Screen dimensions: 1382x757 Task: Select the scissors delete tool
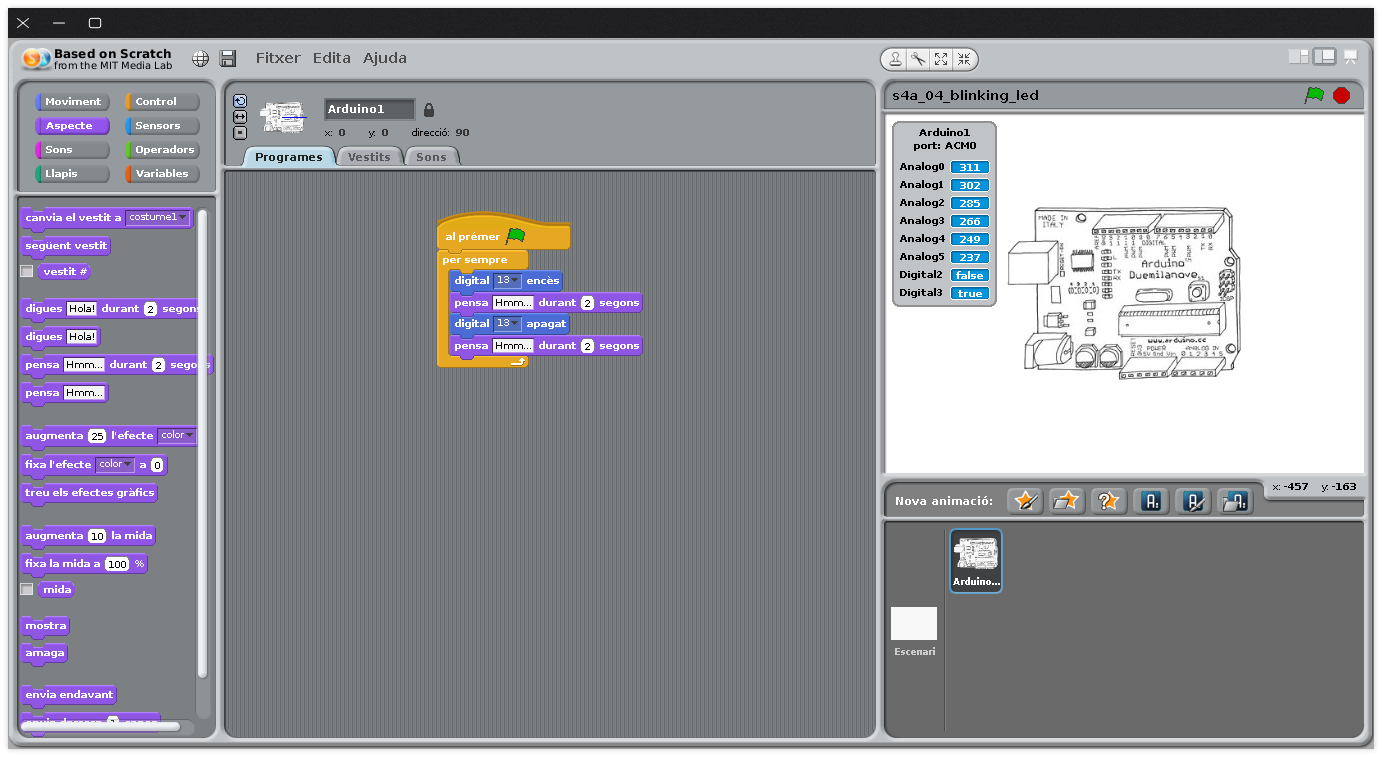click(918, 59)
